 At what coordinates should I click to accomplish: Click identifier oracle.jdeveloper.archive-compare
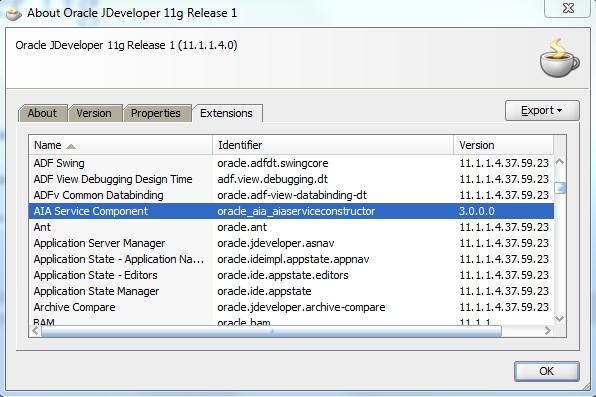(301, 307)
